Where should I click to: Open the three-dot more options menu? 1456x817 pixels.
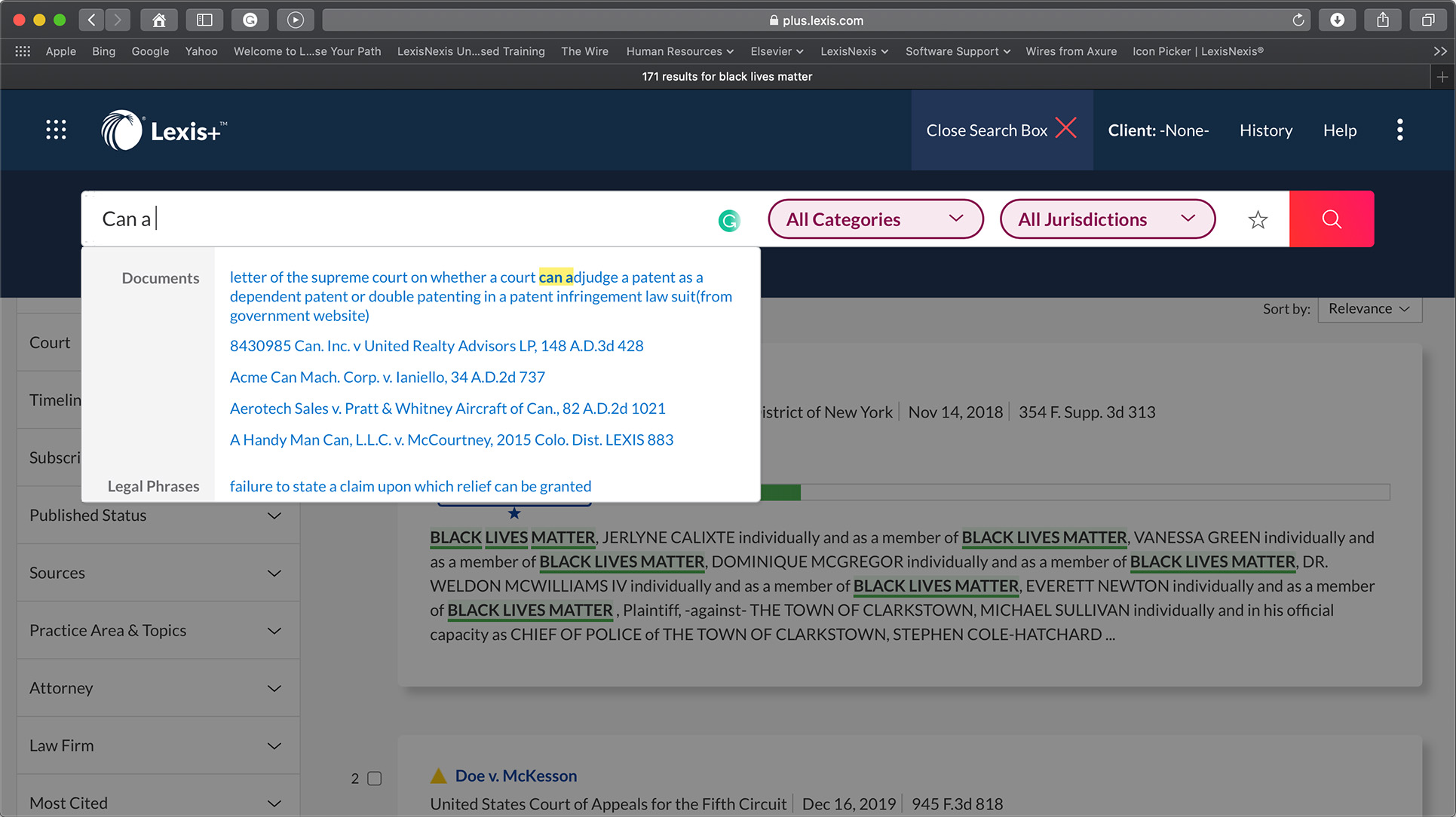tap(1399, 130)
